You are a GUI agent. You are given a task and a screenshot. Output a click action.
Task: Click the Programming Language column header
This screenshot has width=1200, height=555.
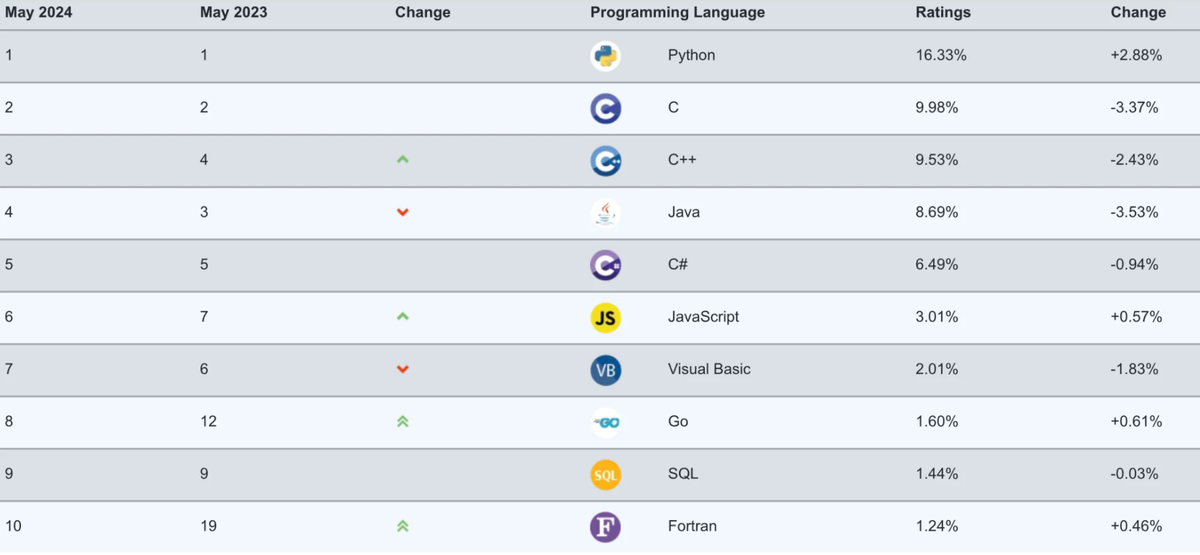(x=677, y=13)
